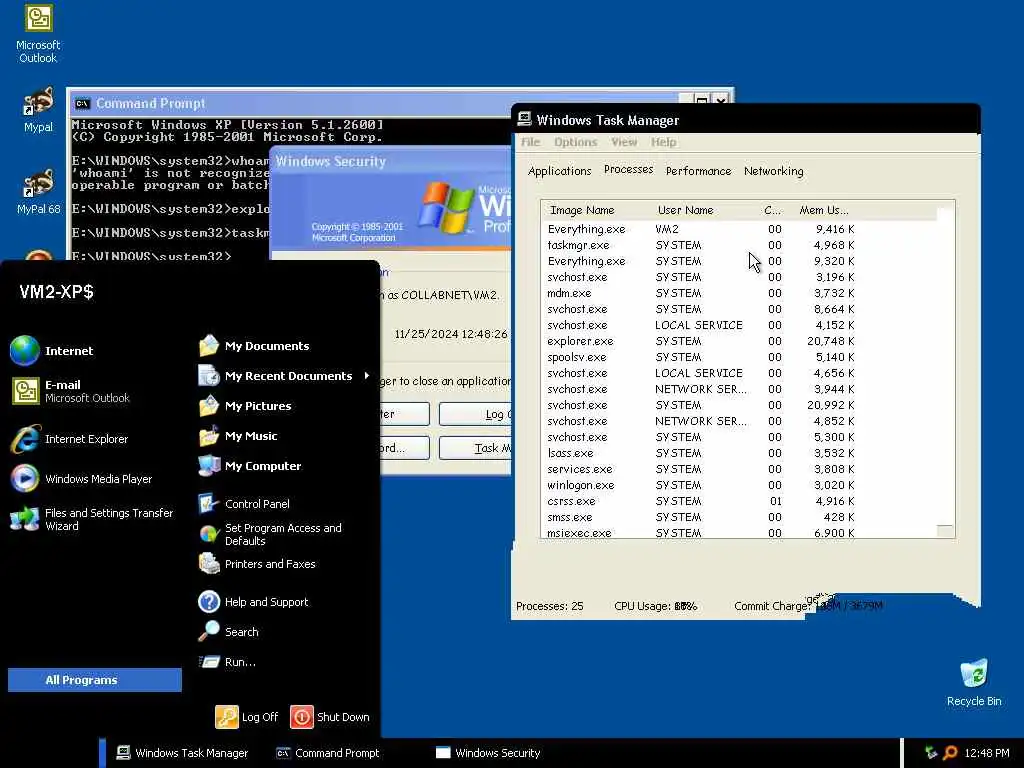
Task: Open the Mypal desktop shortcut
Action: [x=38, y=110]
